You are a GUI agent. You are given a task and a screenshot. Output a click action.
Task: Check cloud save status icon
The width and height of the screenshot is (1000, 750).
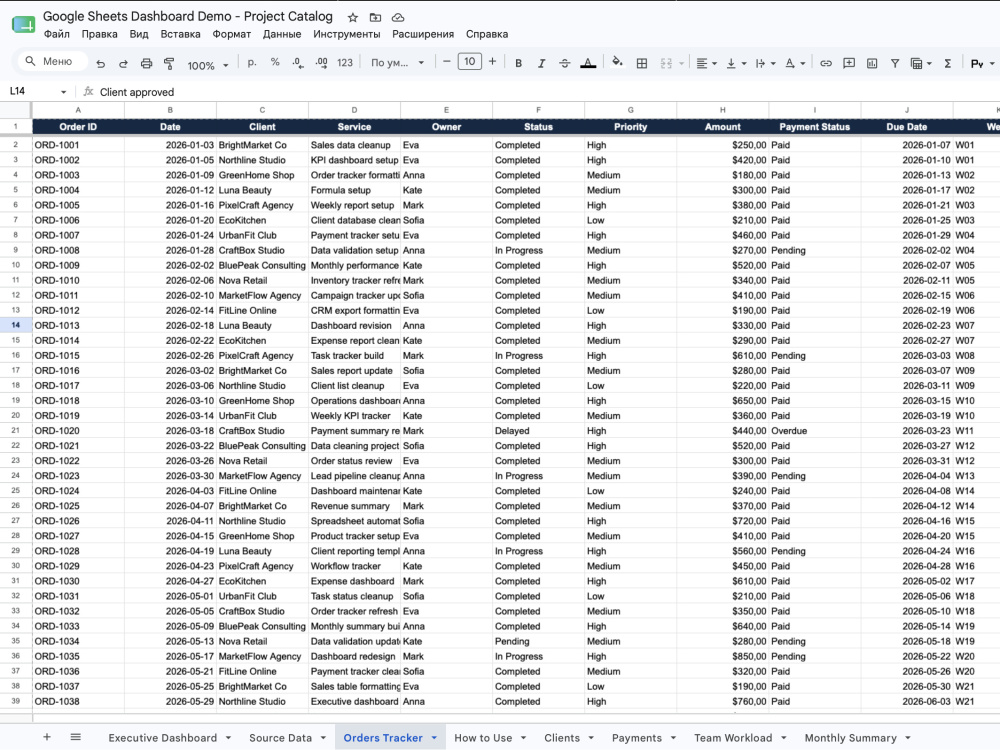coord(398,17)
